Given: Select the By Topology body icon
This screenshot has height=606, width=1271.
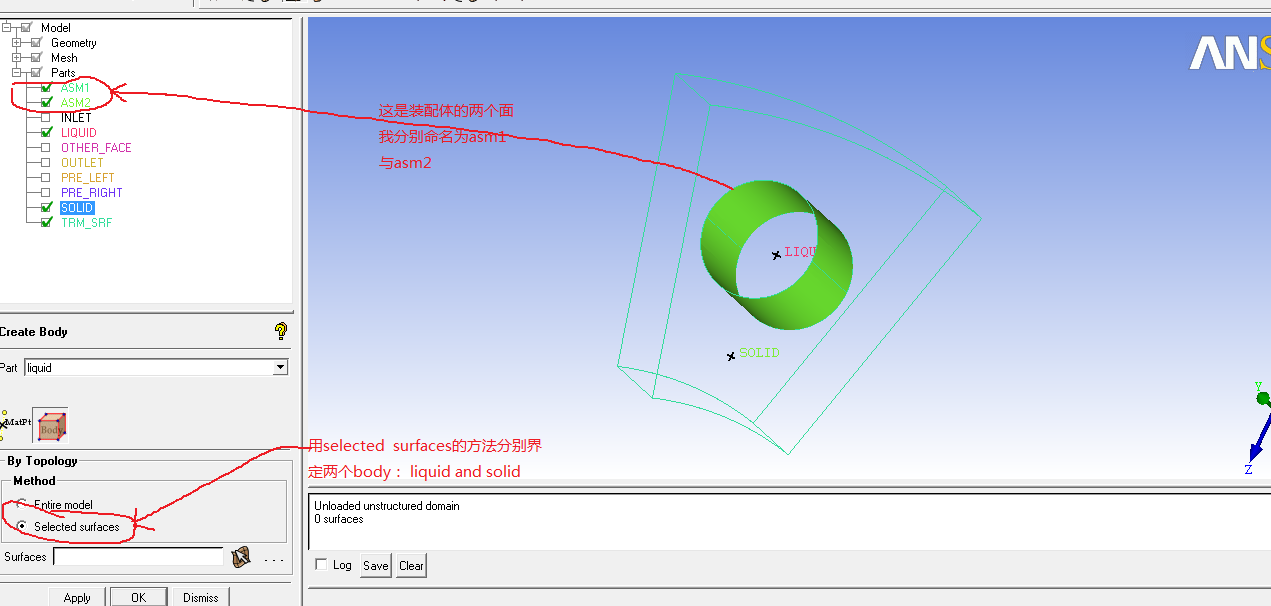Looking at the screenshot, I should tap(50, 425).
